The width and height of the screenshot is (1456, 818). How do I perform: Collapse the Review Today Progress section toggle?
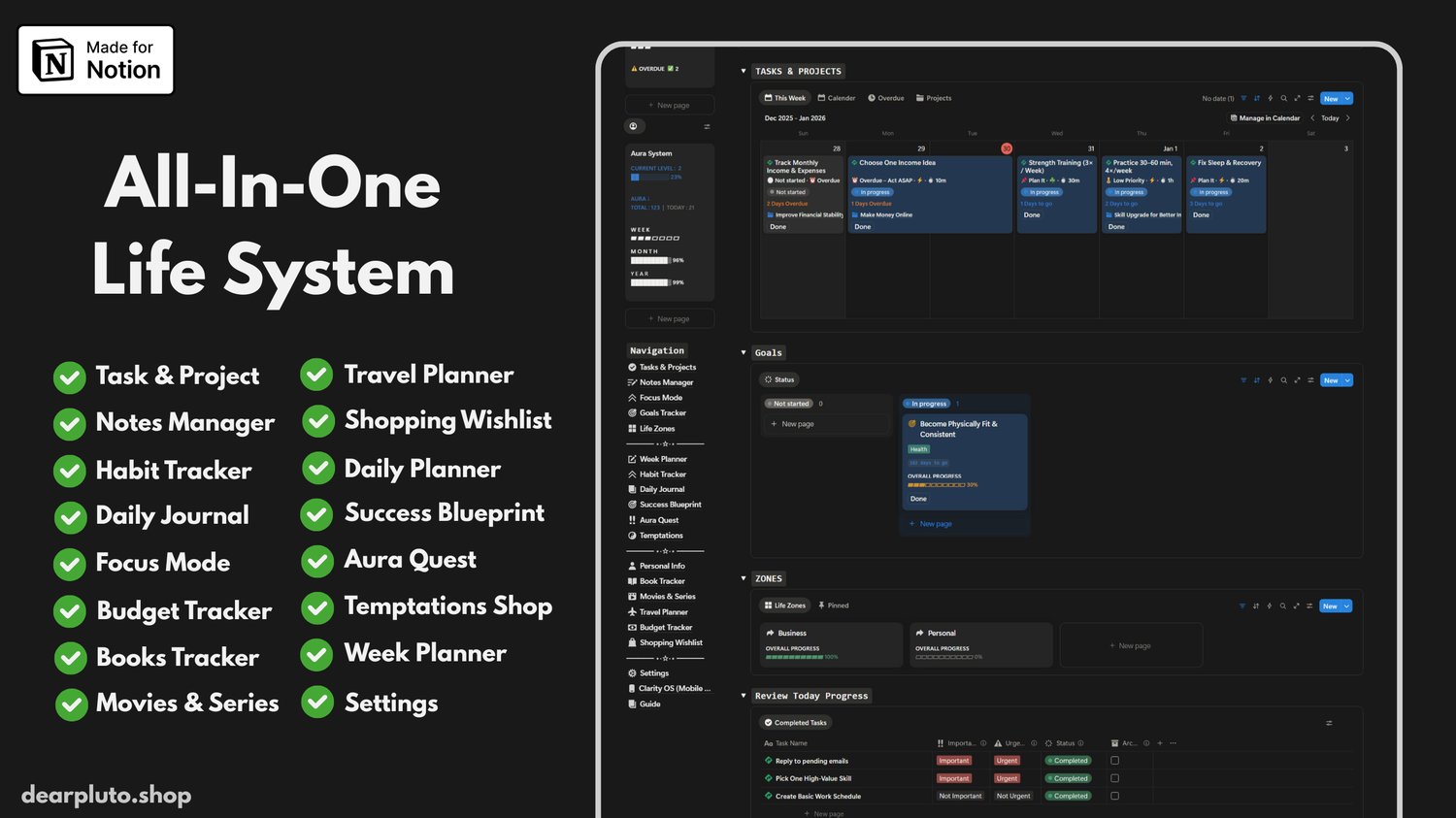point(744,696)
